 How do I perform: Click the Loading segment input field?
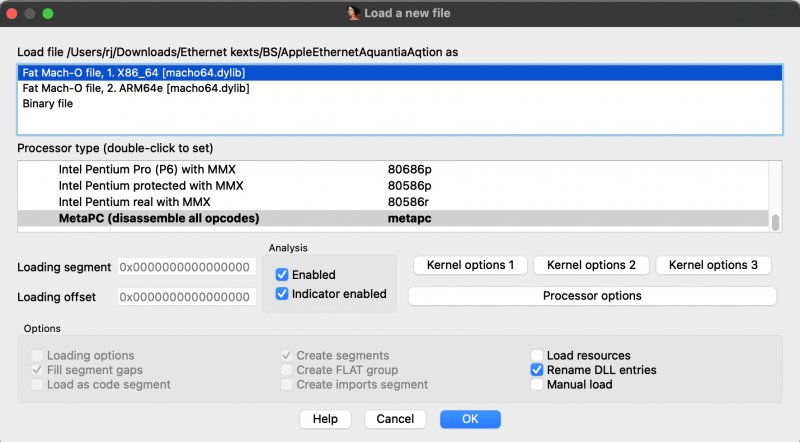point(187,267)
